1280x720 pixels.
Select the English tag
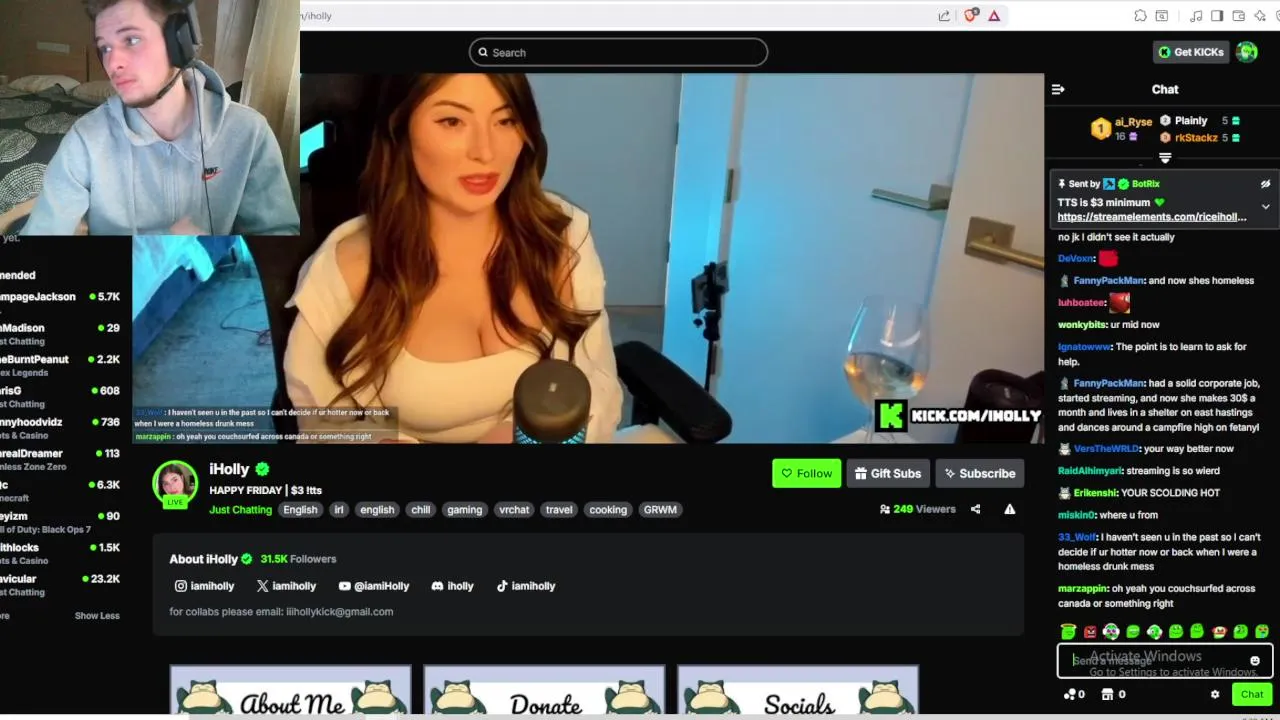point(300,509)
